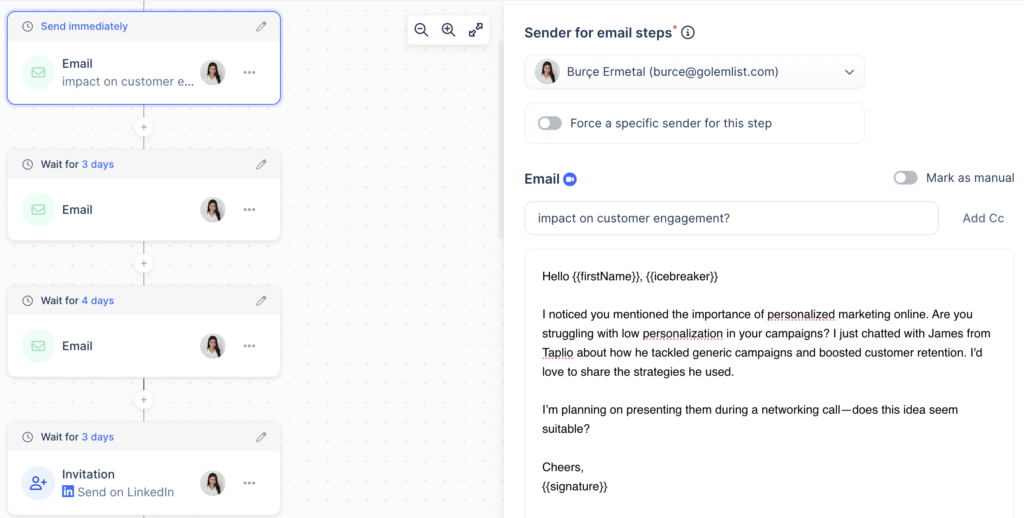Open more options for Invitation step

pos(249,483)
